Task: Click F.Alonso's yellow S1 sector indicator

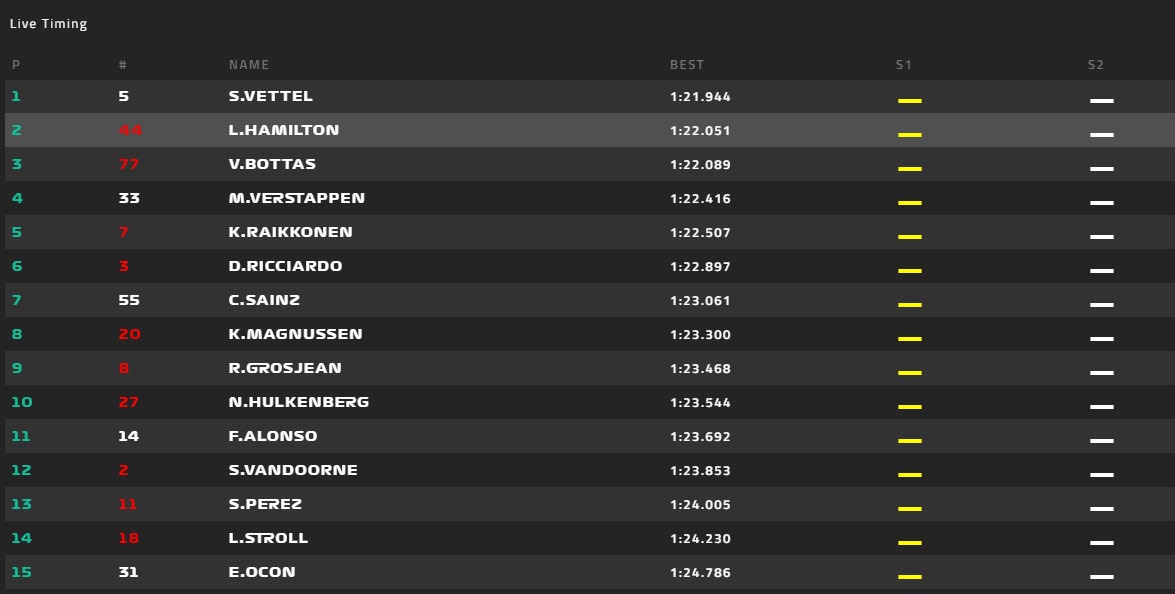Action: click(909, 441)
